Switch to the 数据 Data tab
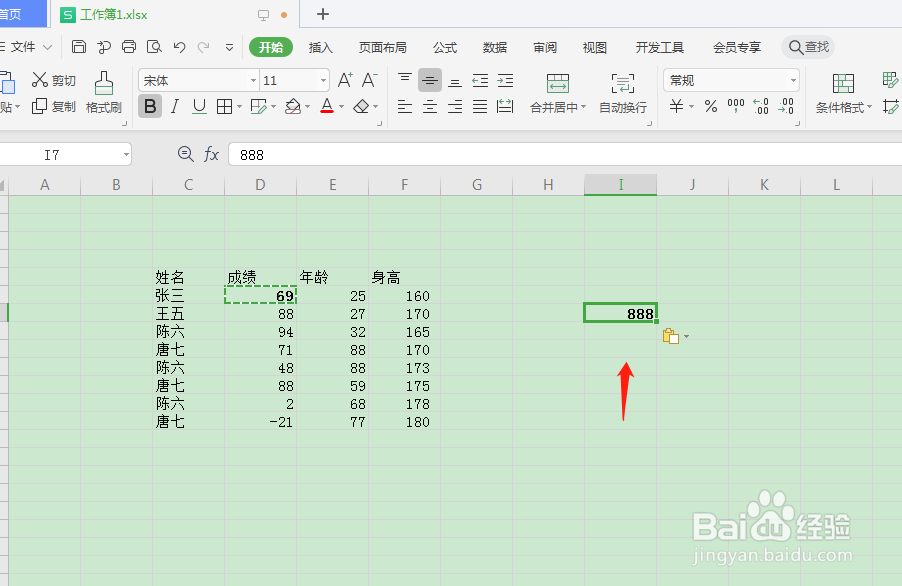Viewport: 902px width, 586px height. tap(495, 47)
